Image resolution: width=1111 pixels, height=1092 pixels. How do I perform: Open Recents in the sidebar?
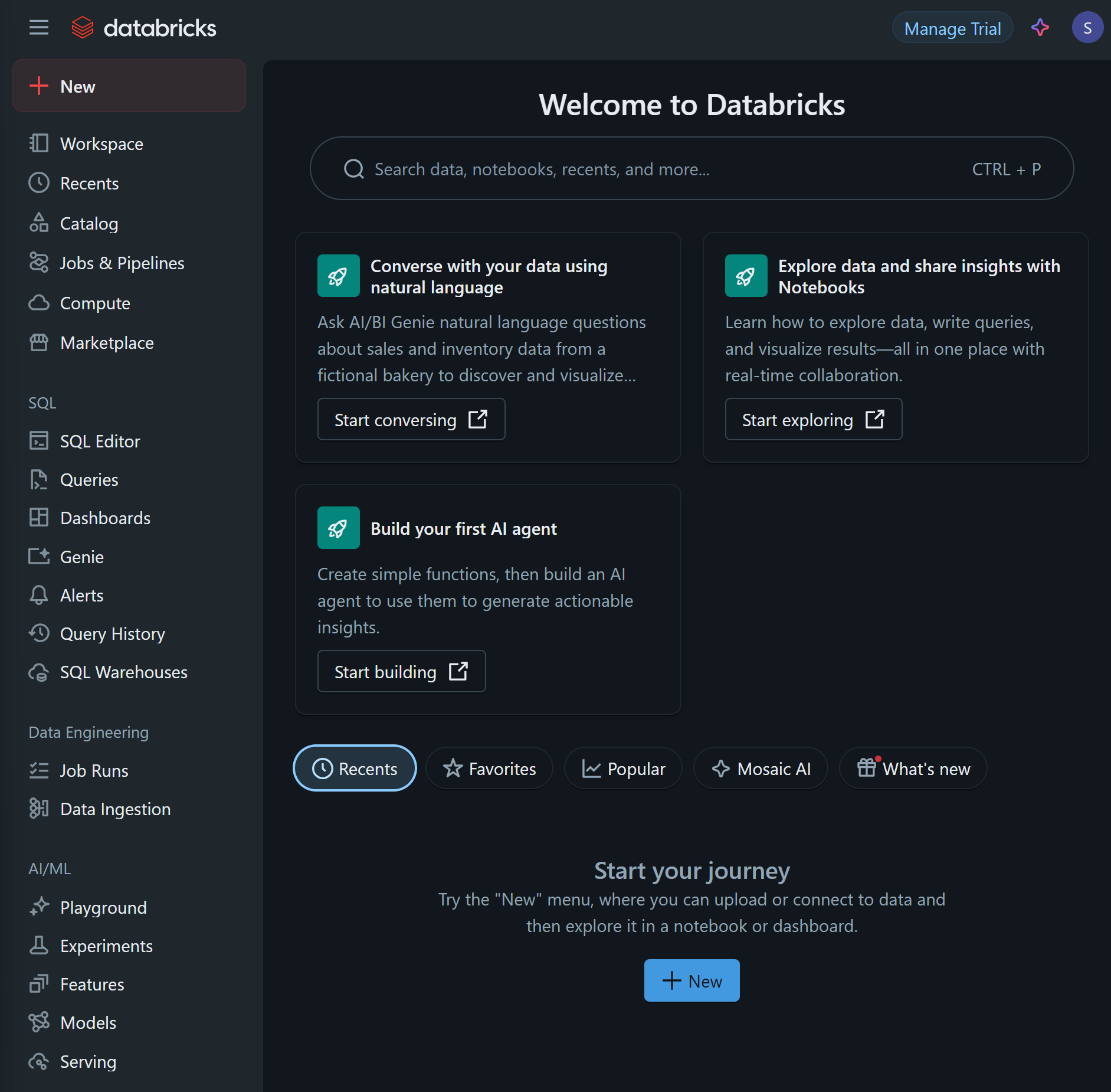pos(129,183)
